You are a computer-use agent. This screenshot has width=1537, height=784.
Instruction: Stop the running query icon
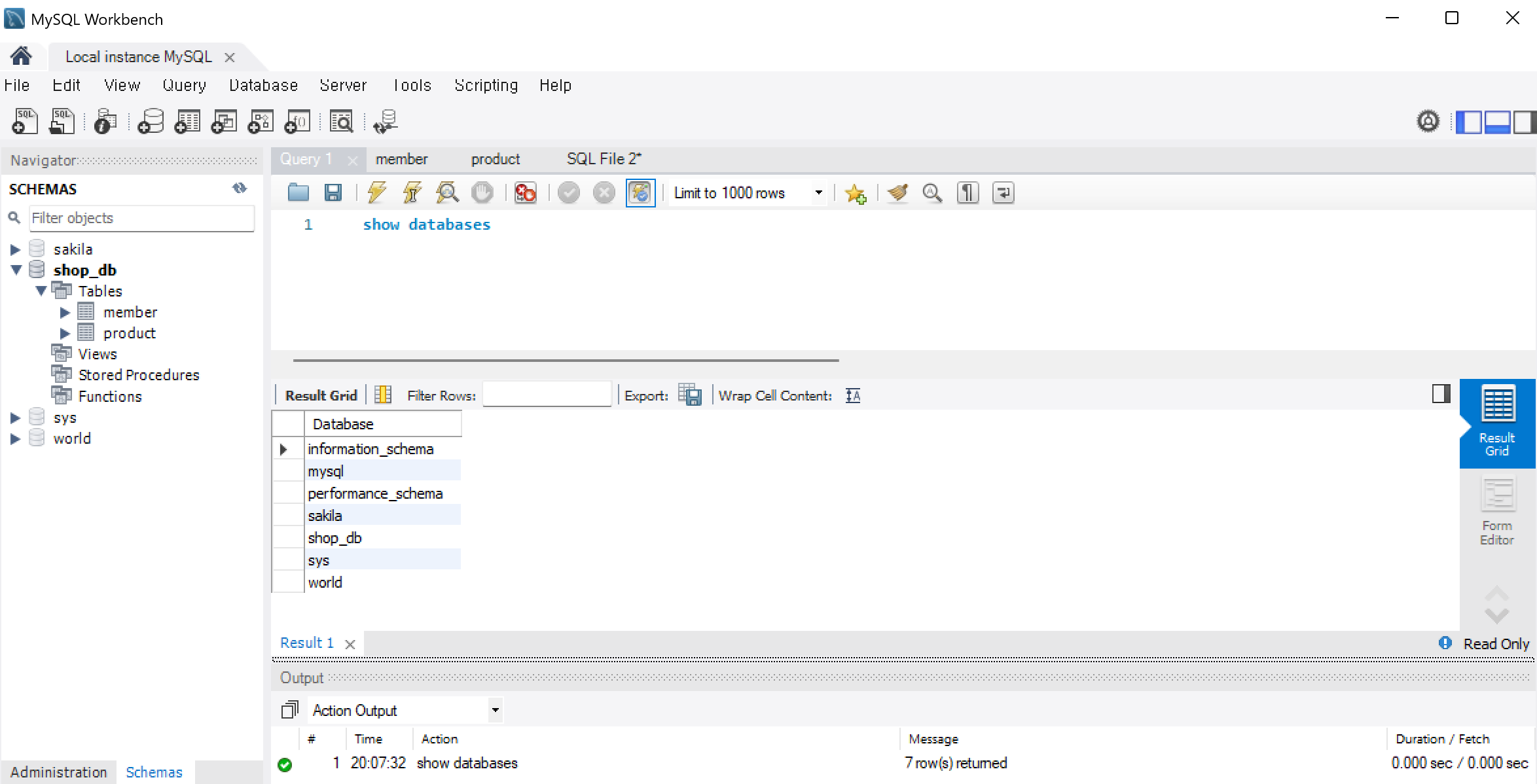coord(482,192)
